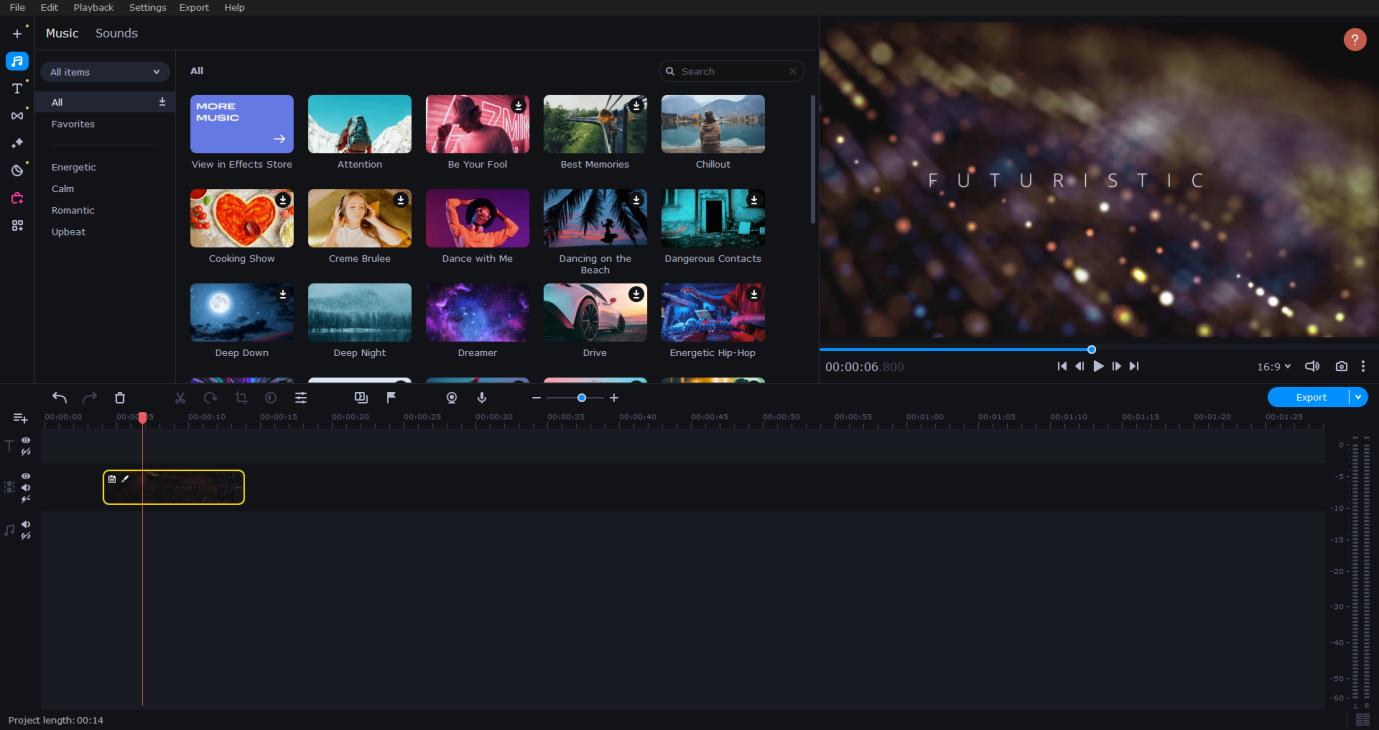The image size is (1379, 730).
Task: Open the Titles tool in left sidebar
Action: [17, 89]
